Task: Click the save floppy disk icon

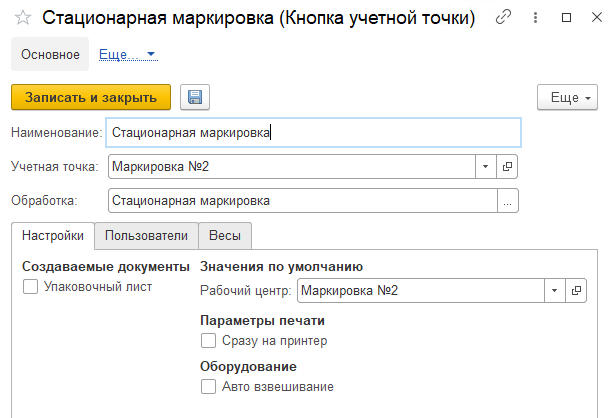Action: click(194, 97)
